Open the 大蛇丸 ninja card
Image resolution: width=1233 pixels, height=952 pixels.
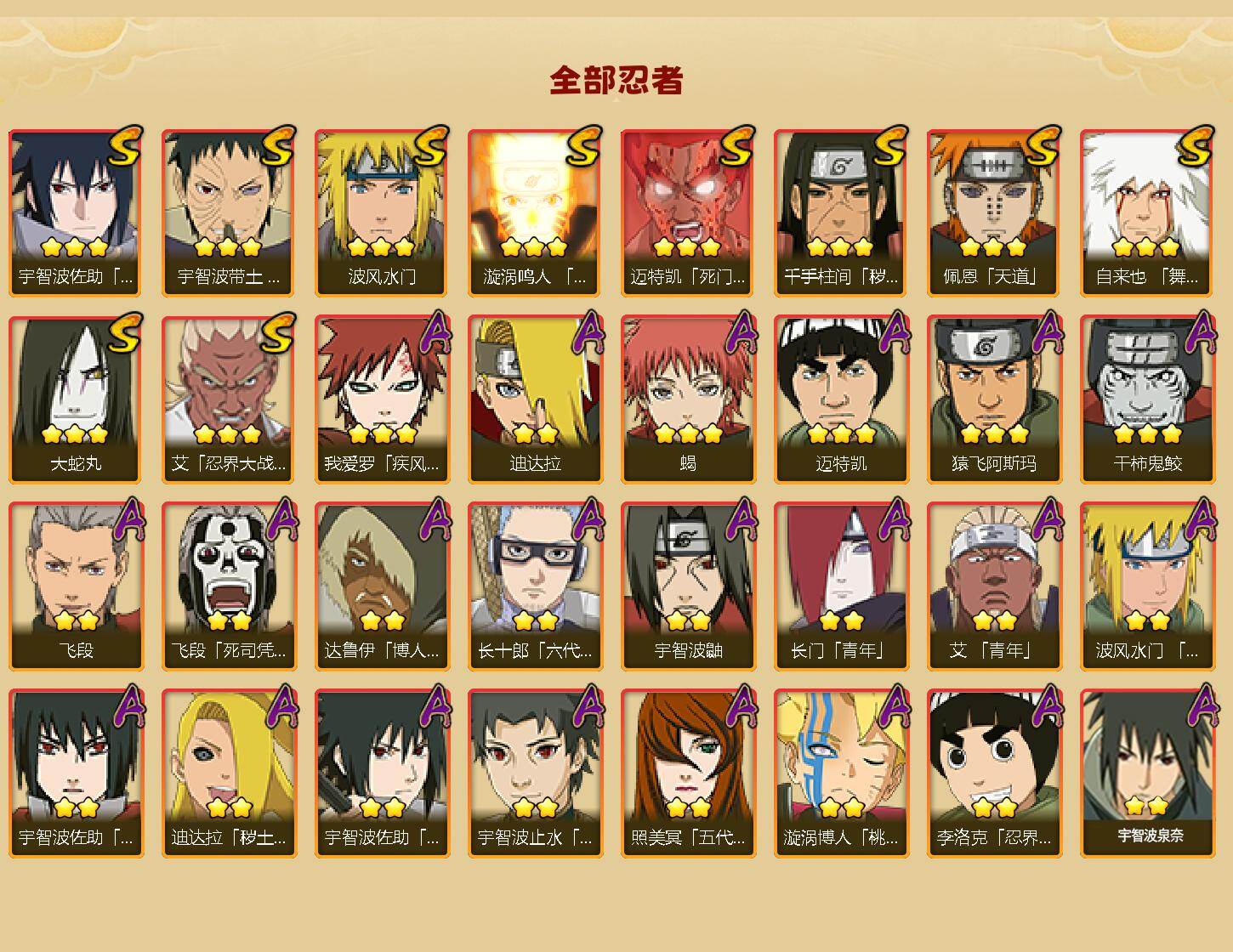pyautogui.click(x=76, y=399)
